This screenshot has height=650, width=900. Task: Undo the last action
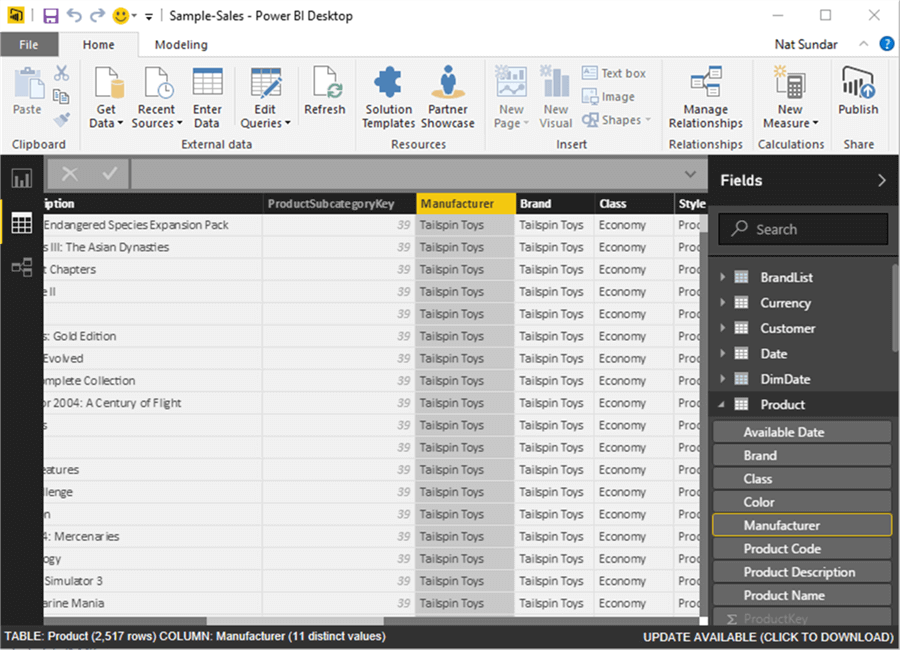click(x=74, y=16)
